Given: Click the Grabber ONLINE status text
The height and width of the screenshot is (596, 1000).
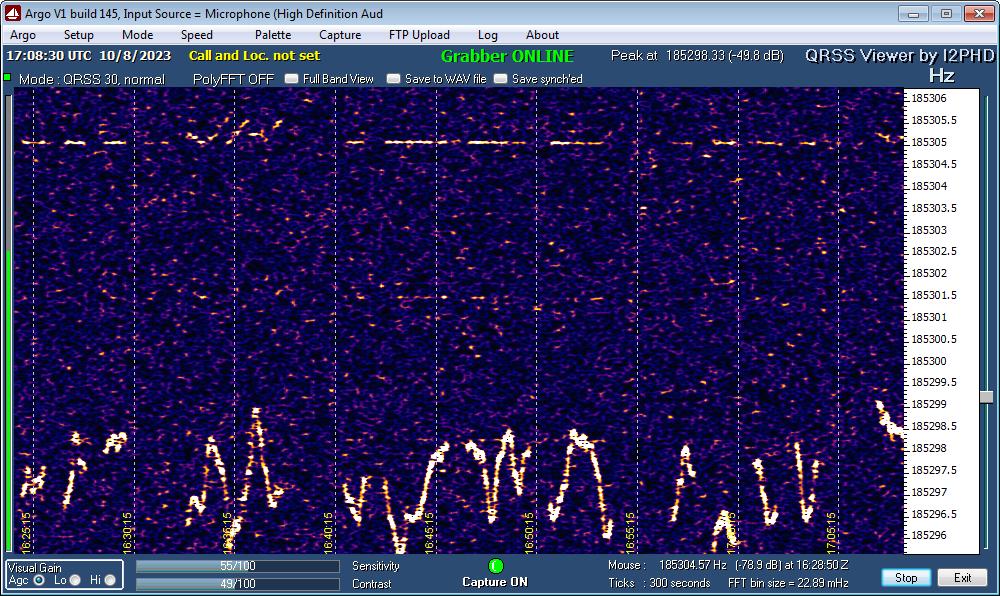Looking at the screenshot, I should pyautogui.click(x=508, y=56).
